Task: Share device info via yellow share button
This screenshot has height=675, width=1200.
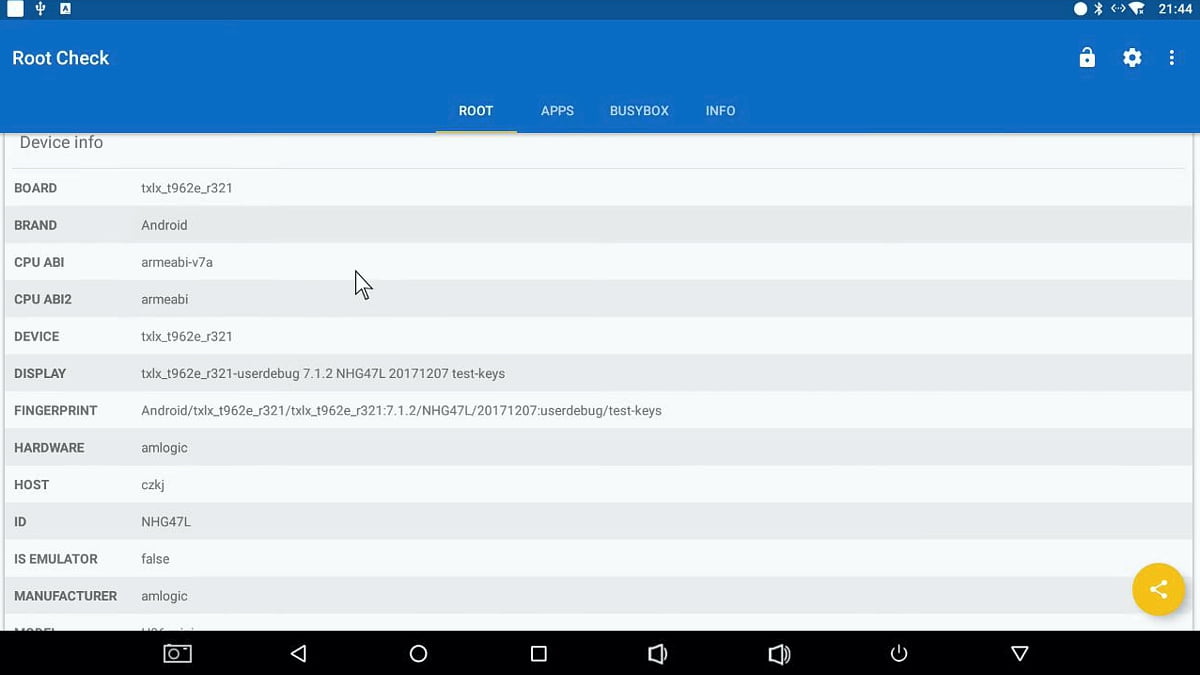Action: 1158,589
